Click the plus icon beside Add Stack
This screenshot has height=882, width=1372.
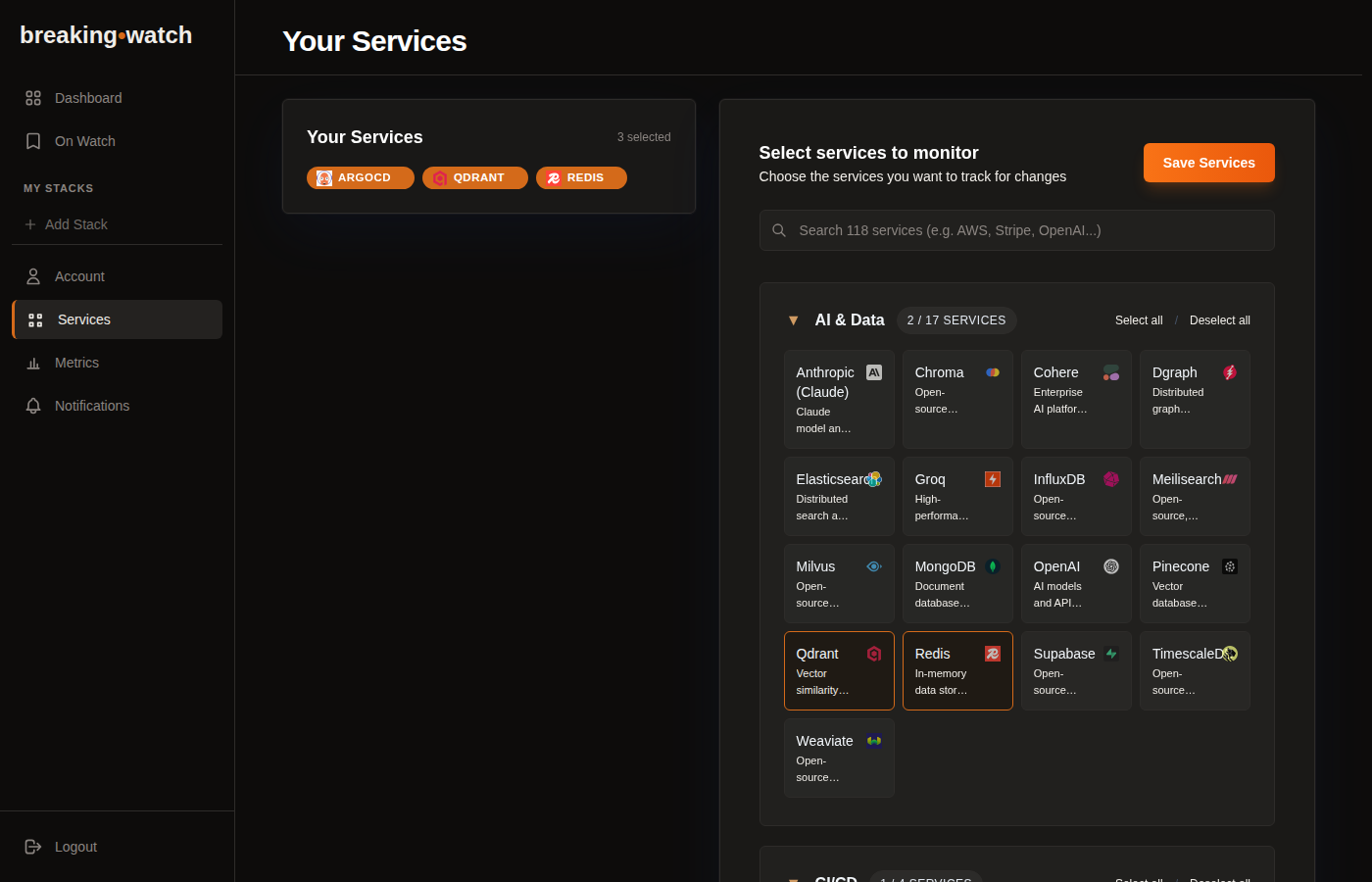[x=30, y=224]
